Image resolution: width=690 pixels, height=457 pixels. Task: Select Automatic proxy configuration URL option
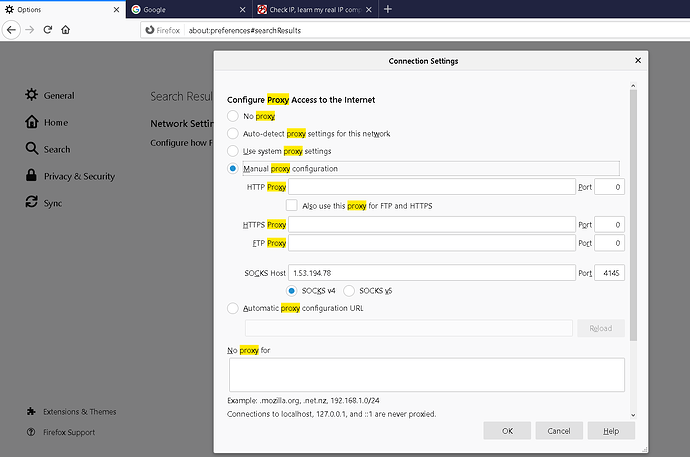[234, 308]
